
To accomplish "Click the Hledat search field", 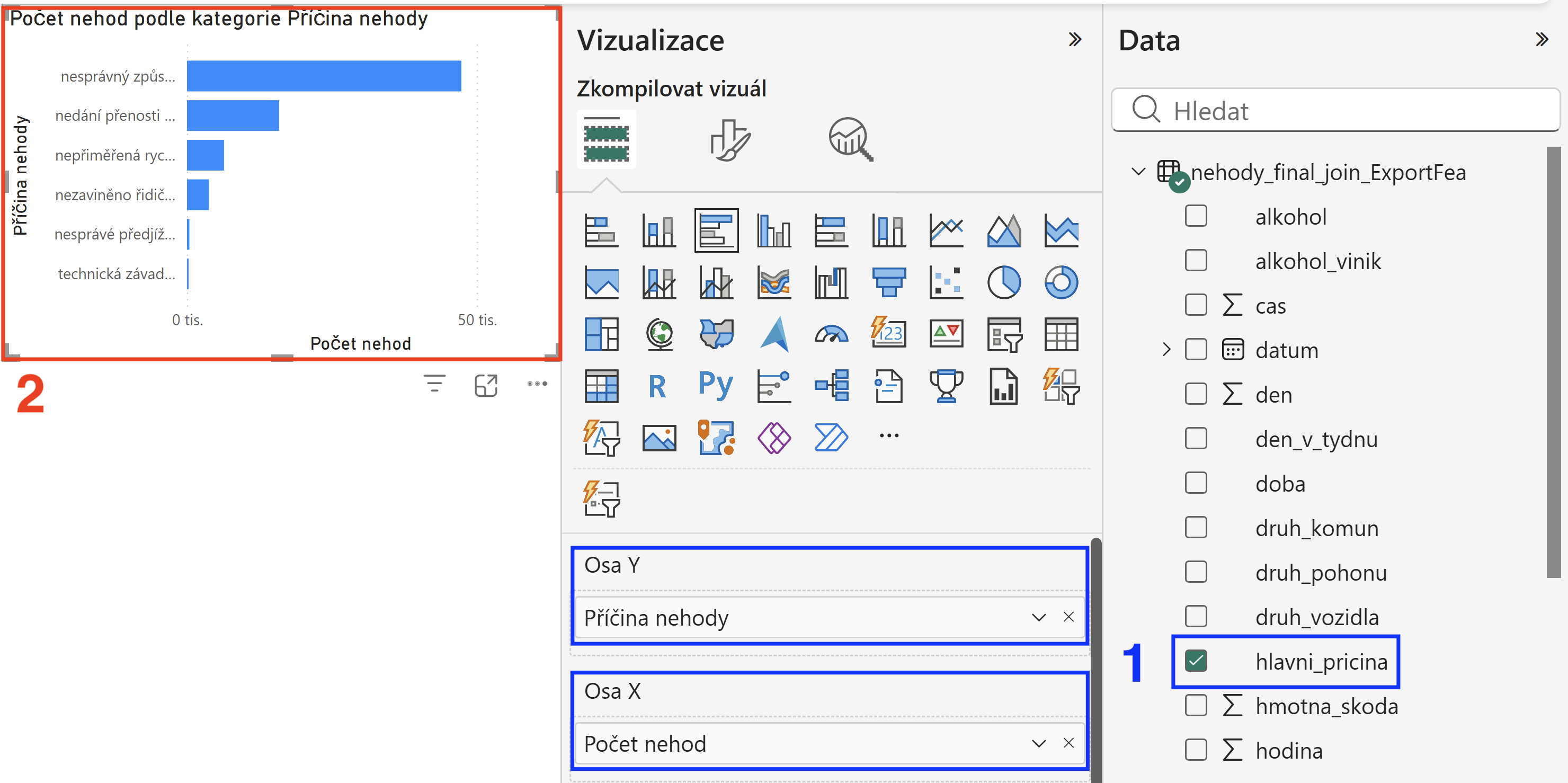I will [x=1335, y=110].
